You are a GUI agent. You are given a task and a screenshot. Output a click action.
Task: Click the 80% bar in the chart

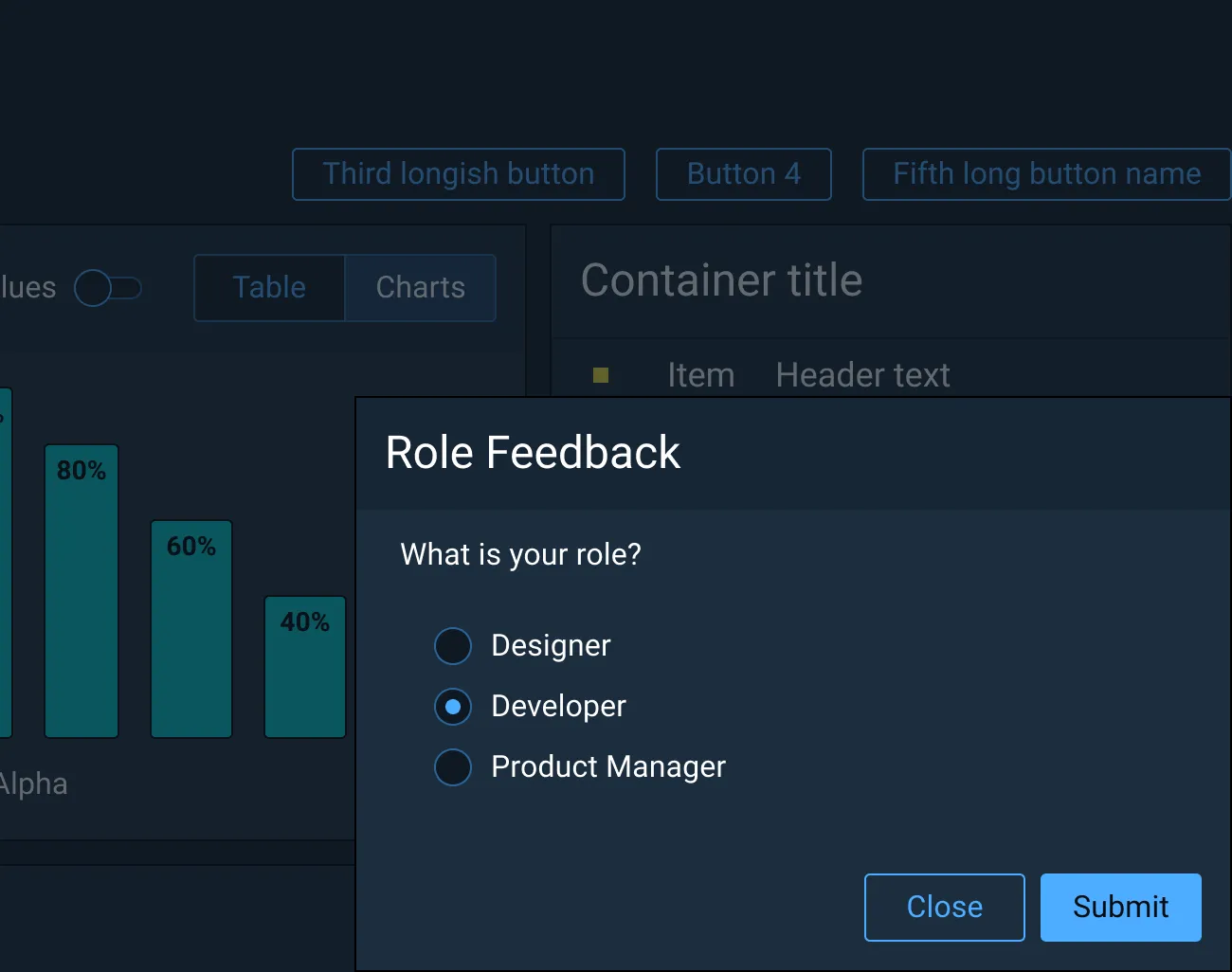point(81,587)
